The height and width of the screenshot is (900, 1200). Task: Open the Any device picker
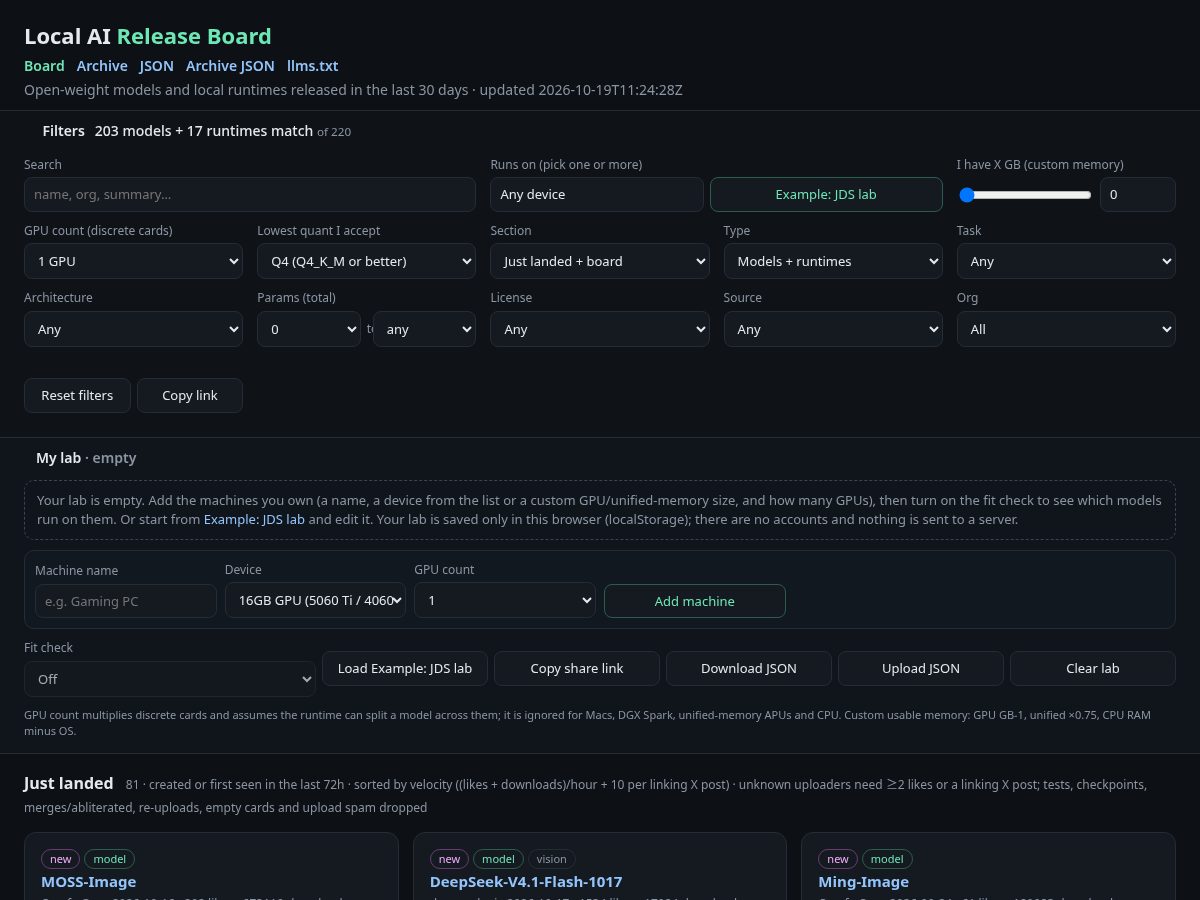[597, 194]
